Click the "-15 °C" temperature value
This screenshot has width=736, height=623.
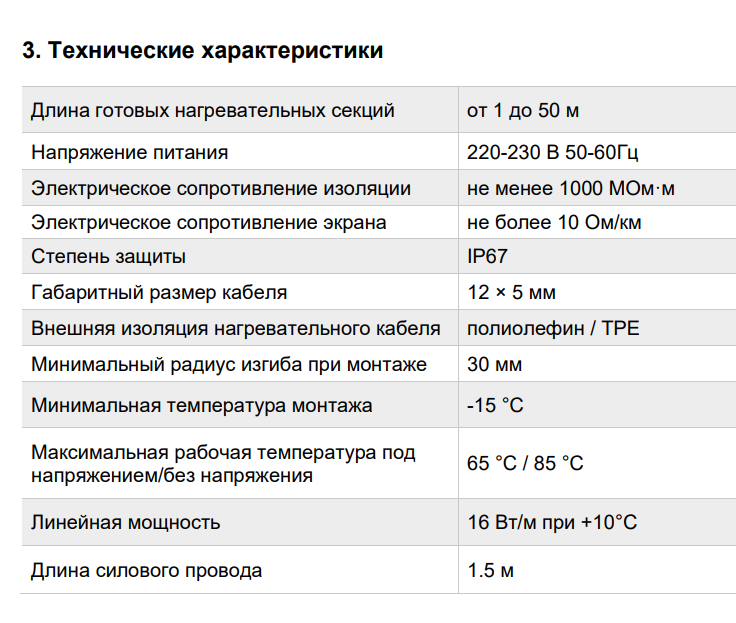[x=495, y=405]
